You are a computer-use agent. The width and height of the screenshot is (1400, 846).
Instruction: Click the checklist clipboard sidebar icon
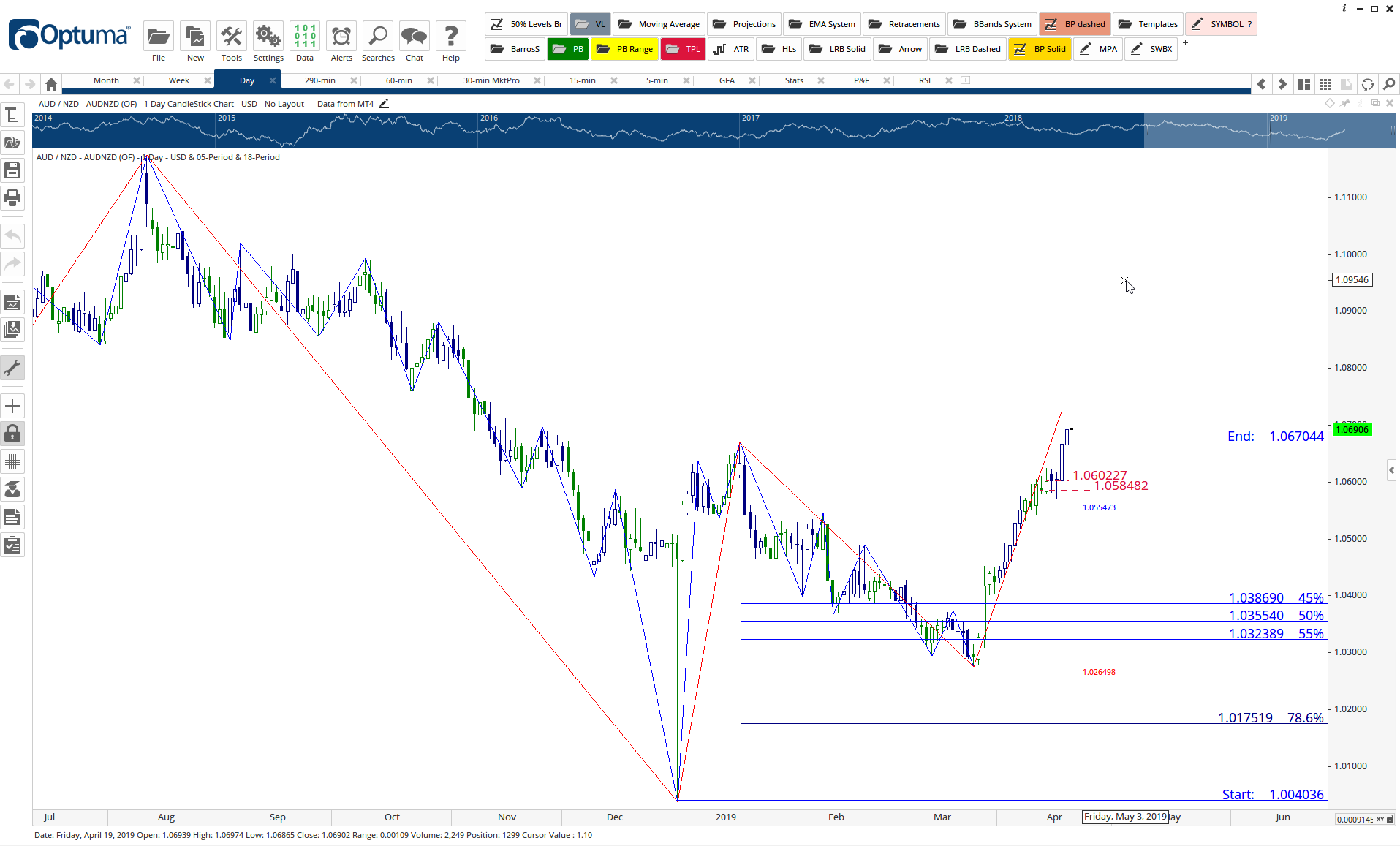(12, 545)
